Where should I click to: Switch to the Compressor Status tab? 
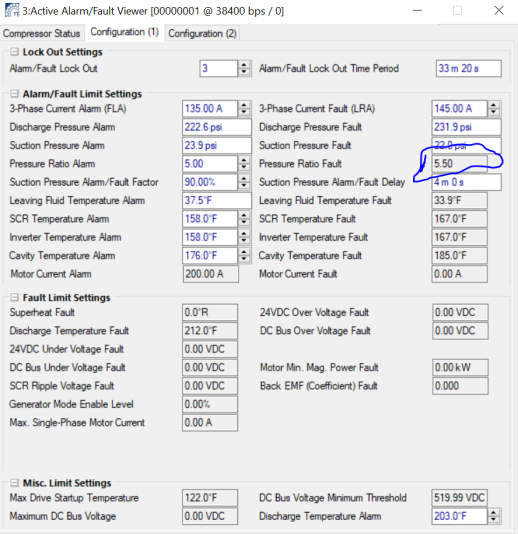(x=42, y=33)
